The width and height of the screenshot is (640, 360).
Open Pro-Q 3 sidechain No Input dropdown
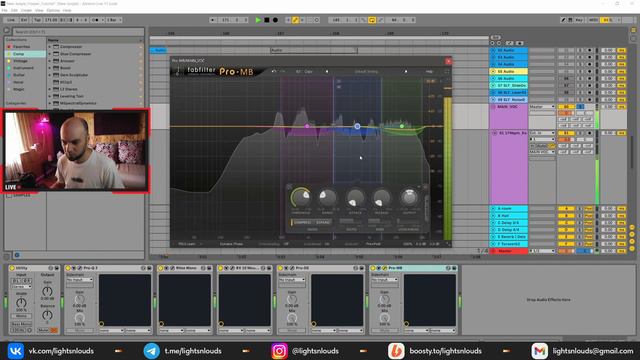point(80,280)
